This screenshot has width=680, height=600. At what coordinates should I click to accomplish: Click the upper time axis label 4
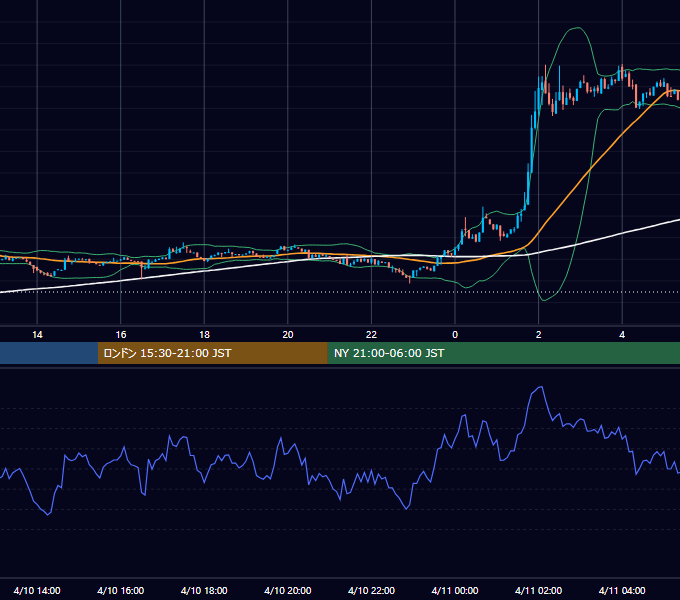pyautogui.click(x=622, y=334)
